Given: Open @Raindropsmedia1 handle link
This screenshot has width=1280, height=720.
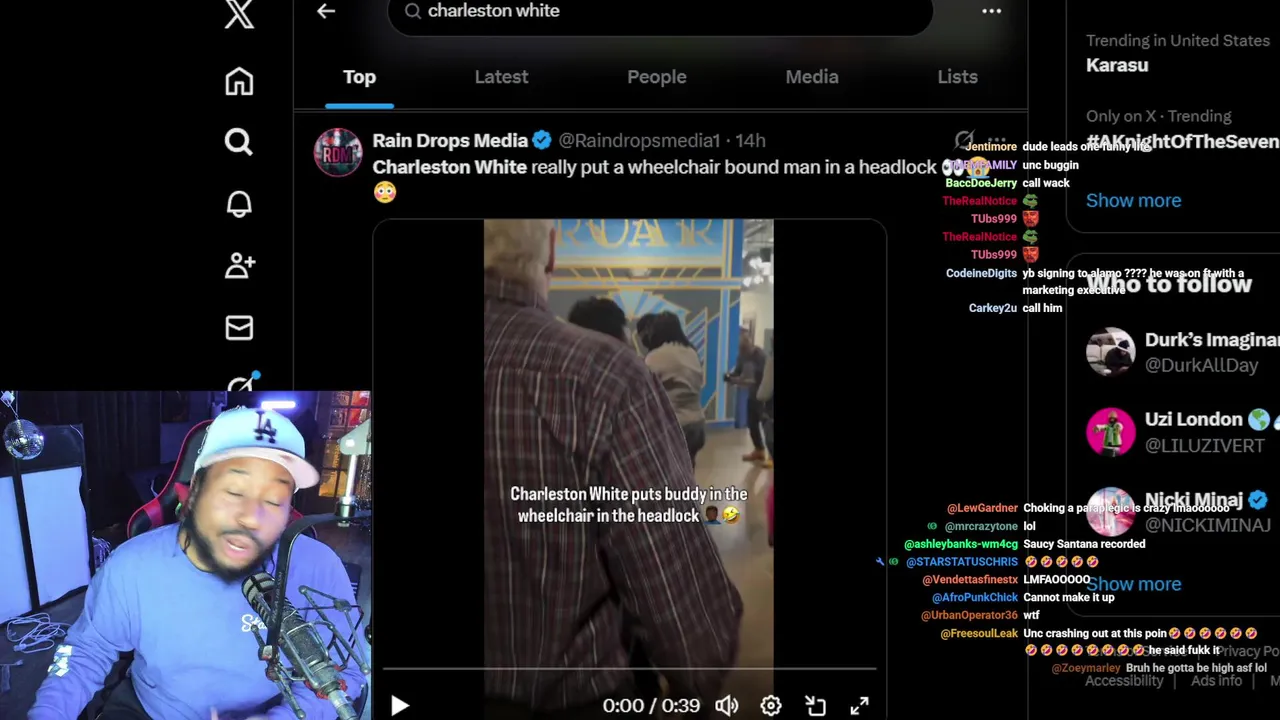Looking at the screenshot, I should click(x=639, y=141).
